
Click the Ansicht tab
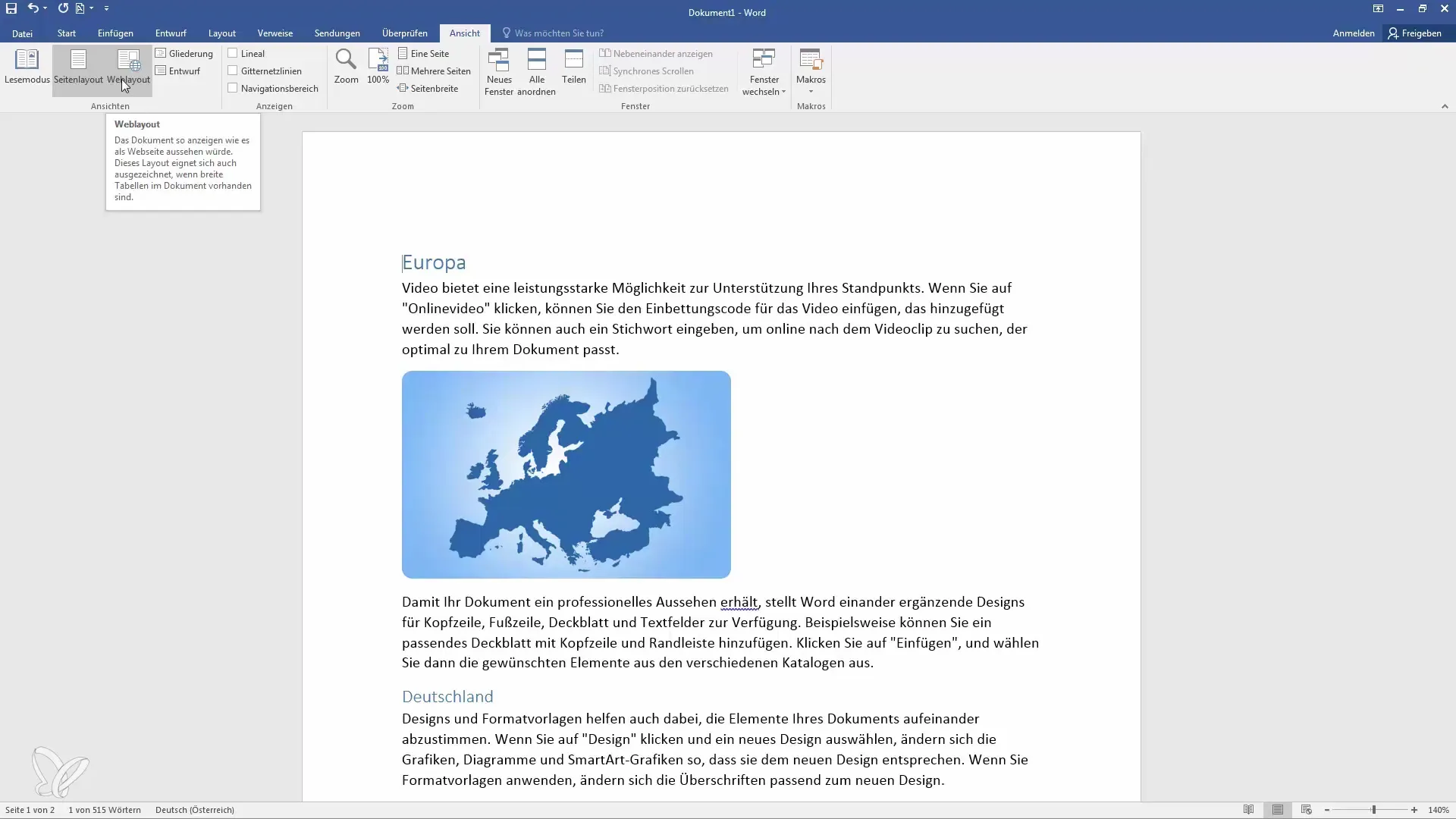tap(465, 33)
